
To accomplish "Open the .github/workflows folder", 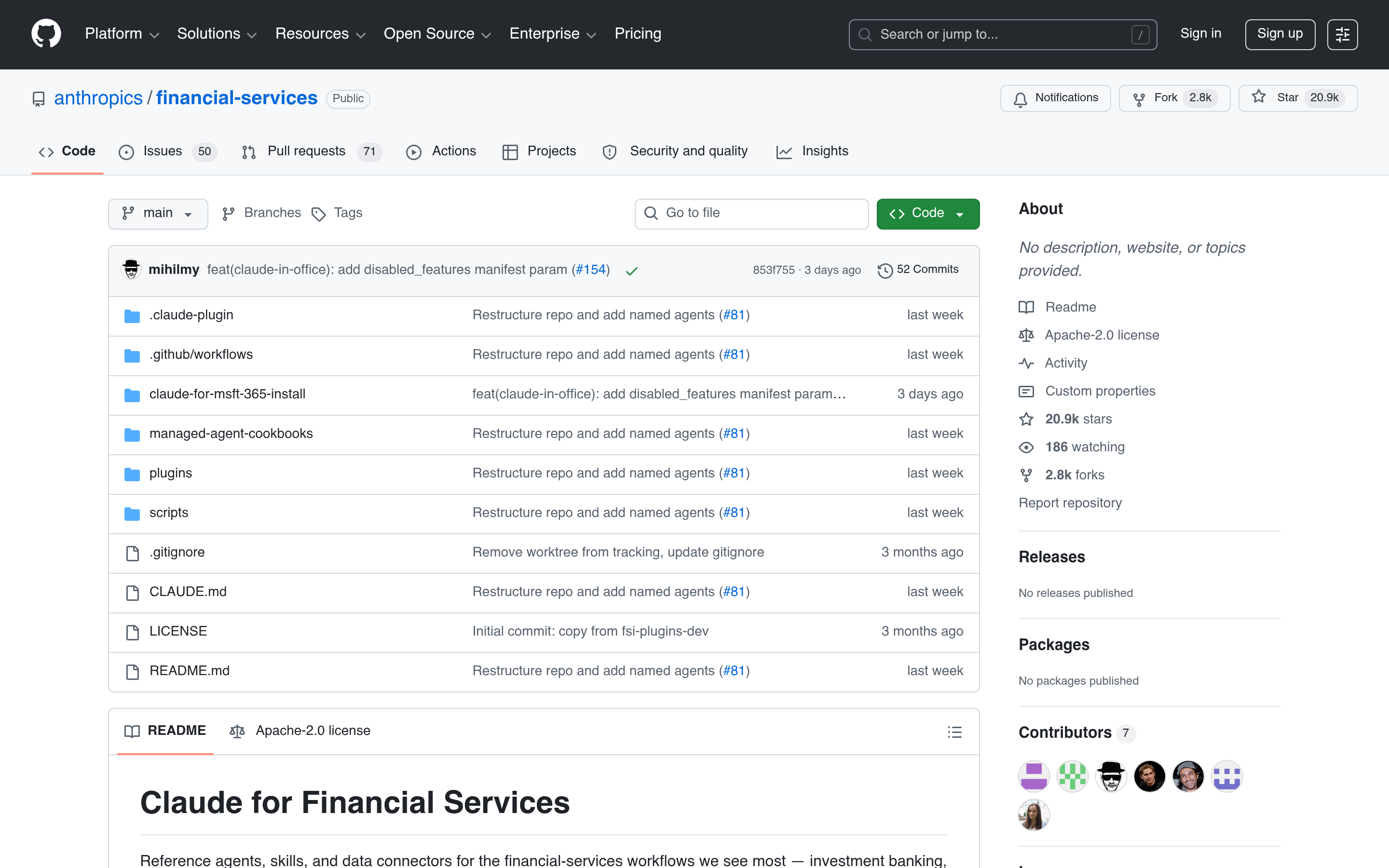I will coord(201,355).
